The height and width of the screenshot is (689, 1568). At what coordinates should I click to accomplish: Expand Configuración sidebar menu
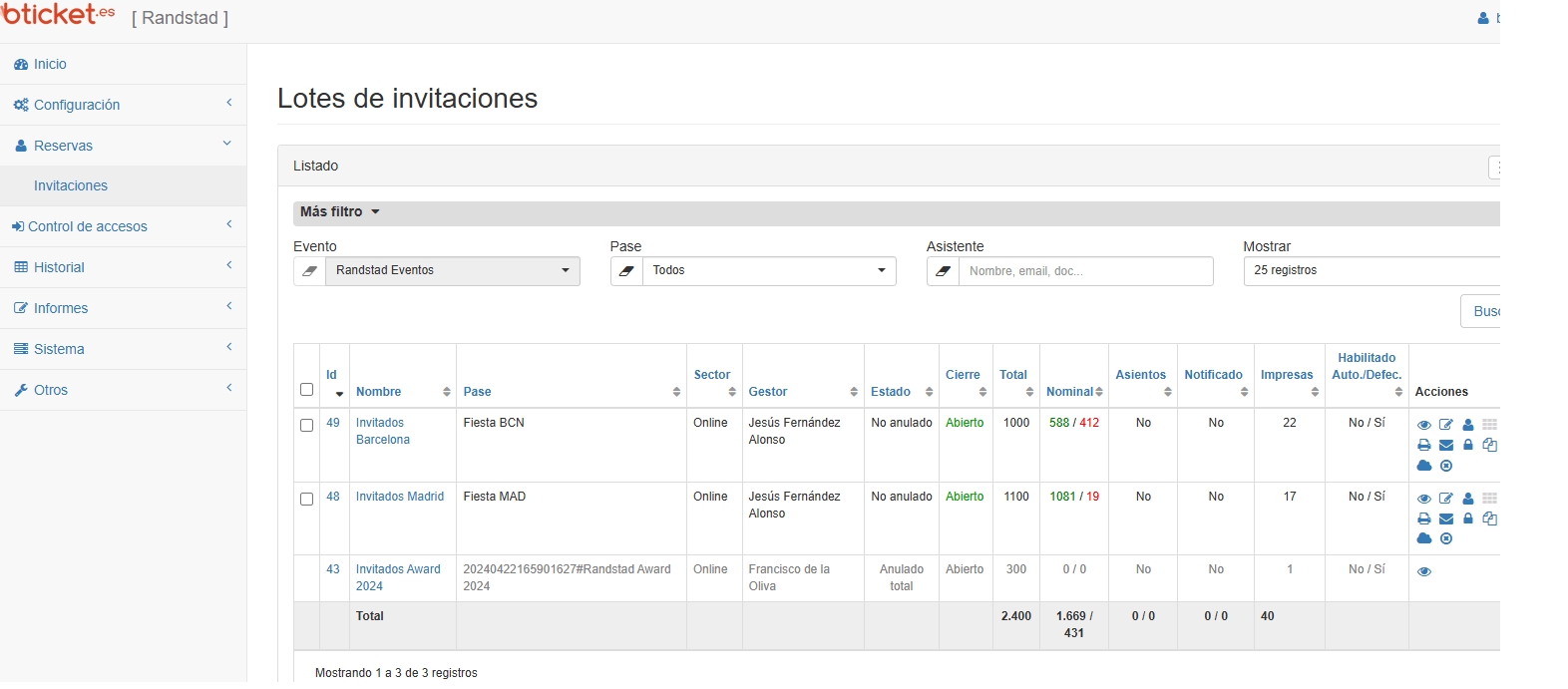point(123,105)
